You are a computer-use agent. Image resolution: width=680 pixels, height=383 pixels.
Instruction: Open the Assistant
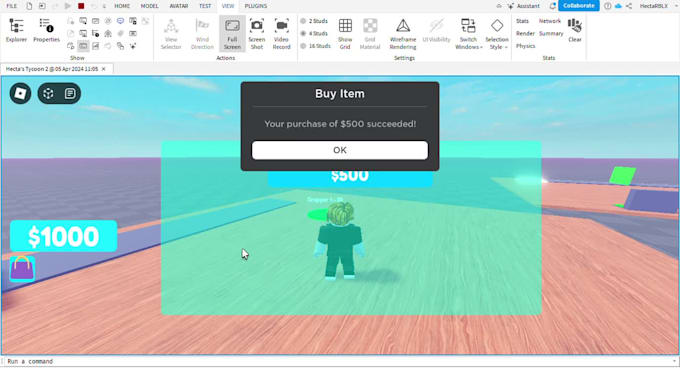pos(524,6)
